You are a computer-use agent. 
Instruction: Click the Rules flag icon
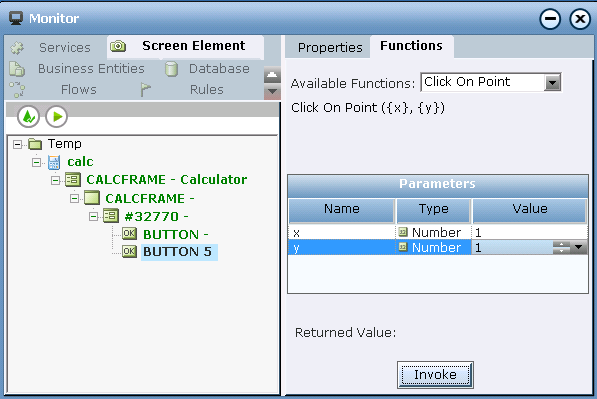pyautogui.click(x=145, y=90)
